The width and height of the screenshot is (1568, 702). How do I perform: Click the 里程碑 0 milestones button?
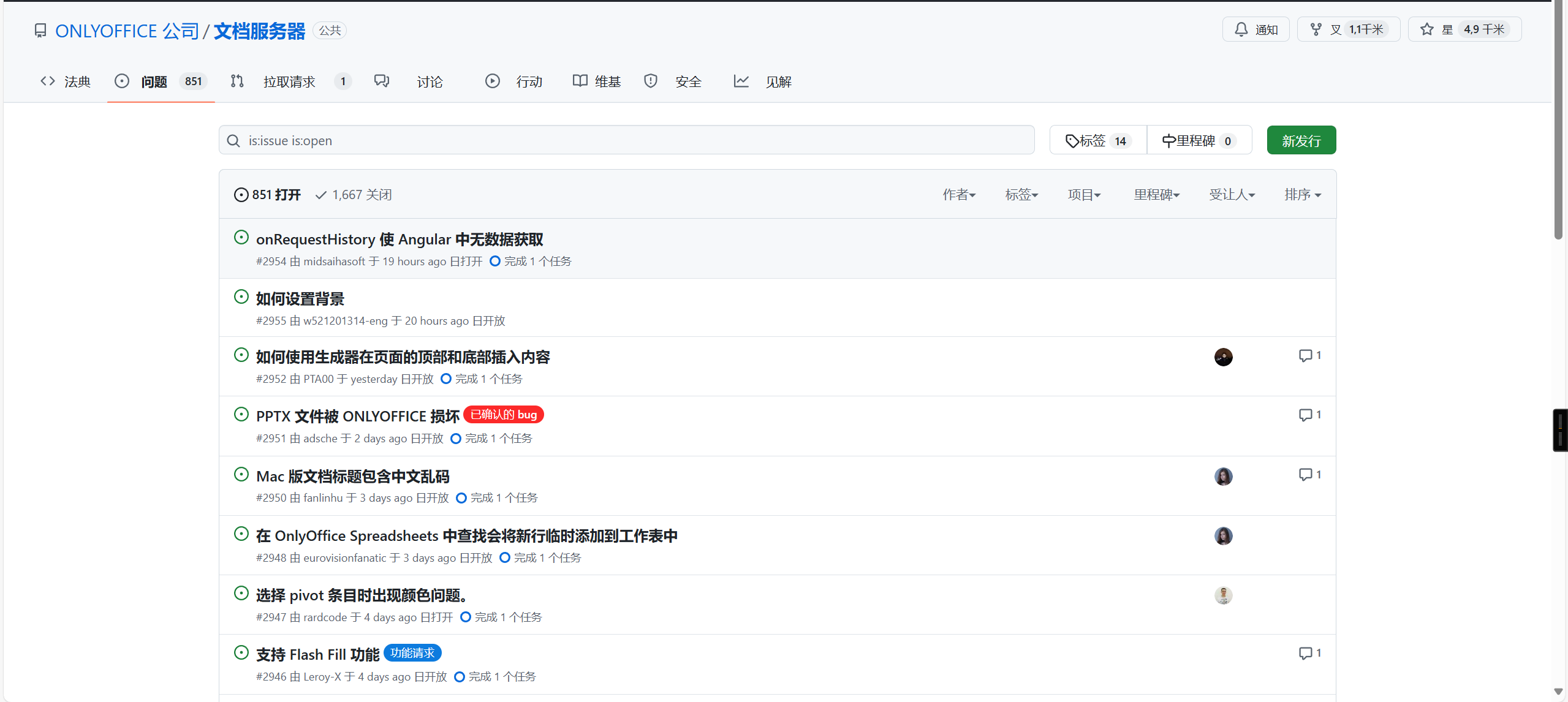tap(1199, 140)
